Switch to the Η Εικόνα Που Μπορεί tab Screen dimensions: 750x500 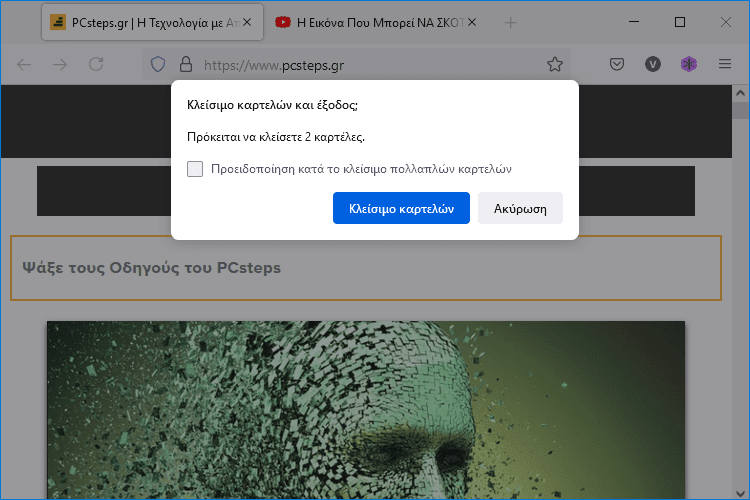375,22
